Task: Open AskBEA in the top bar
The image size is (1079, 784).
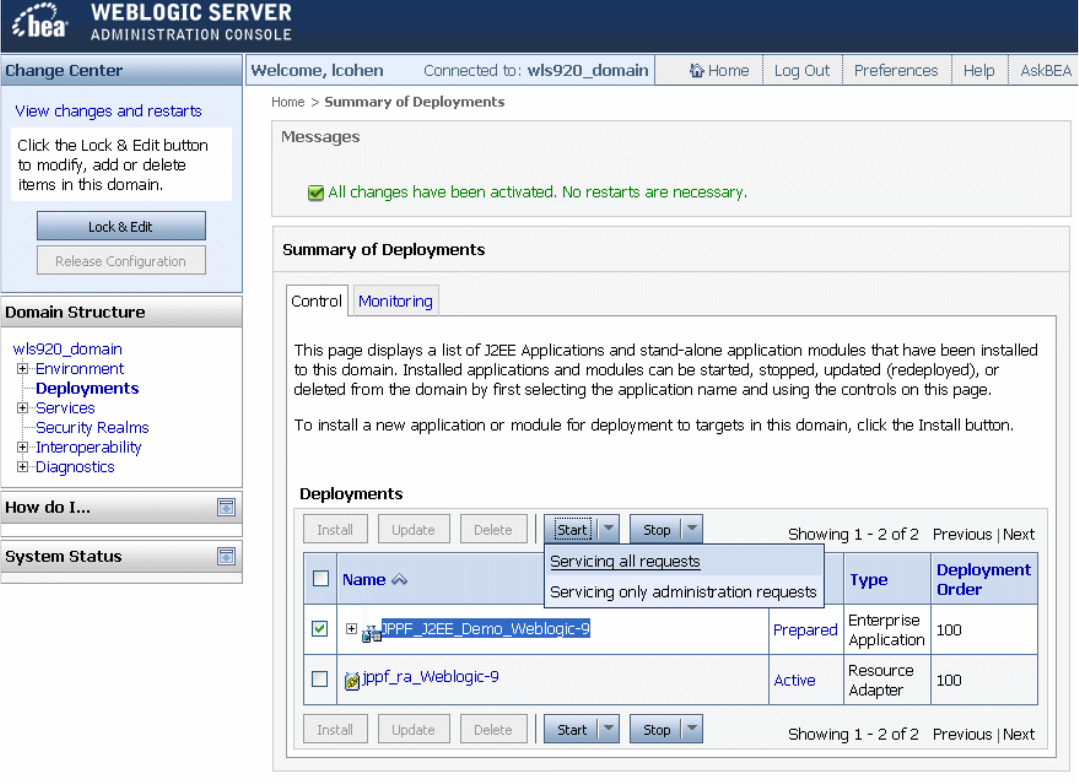Action: pyautogui.click(x=1045, y=70)
